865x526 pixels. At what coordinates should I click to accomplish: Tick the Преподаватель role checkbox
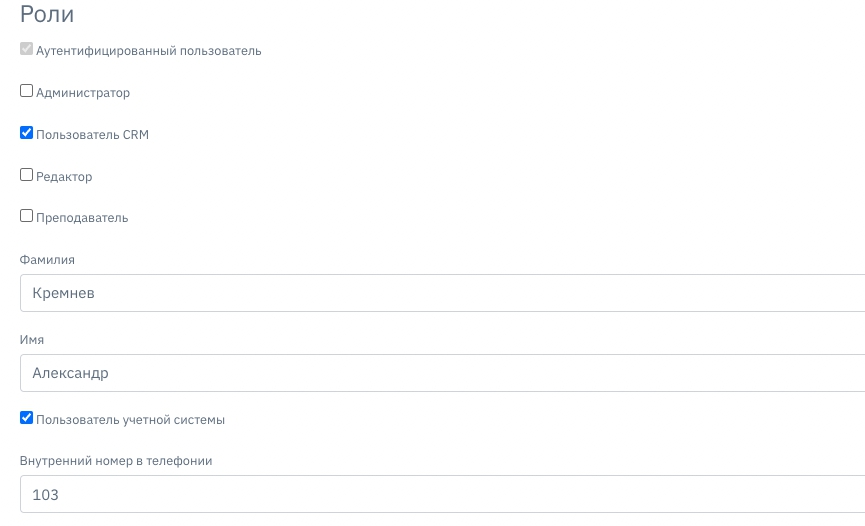click(x=26, y=216)
